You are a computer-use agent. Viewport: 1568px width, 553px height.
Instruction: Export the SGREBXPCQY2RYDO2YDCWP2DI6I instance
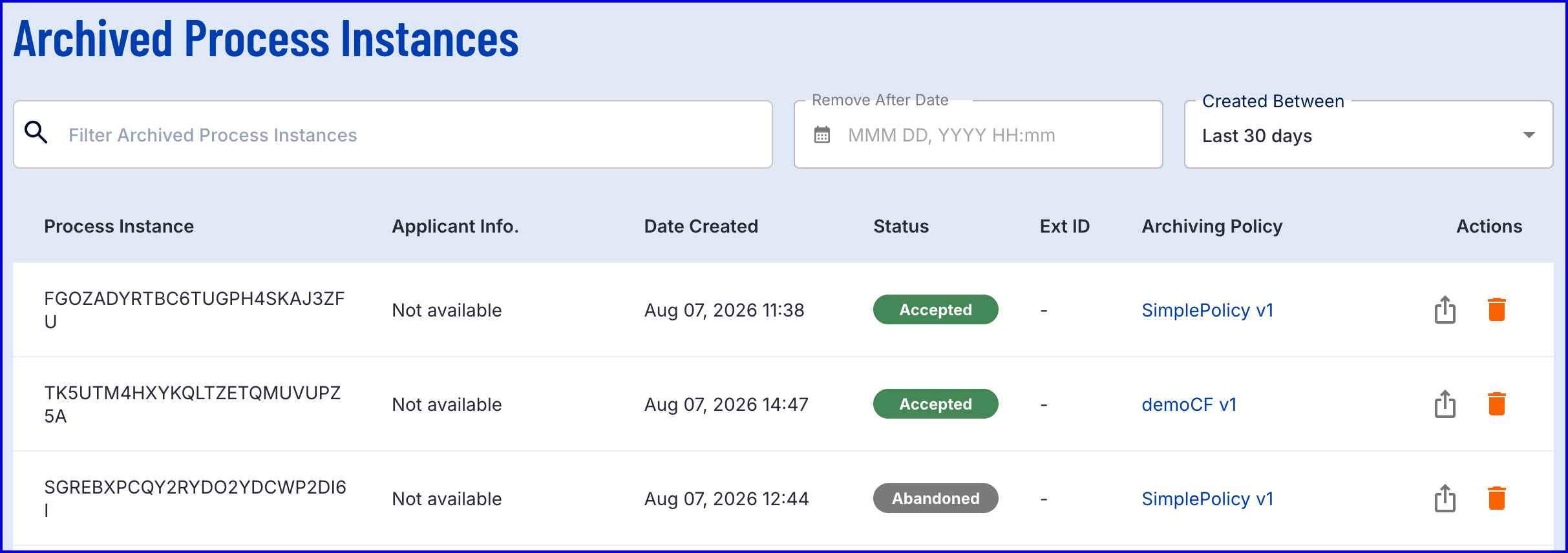1445,498
